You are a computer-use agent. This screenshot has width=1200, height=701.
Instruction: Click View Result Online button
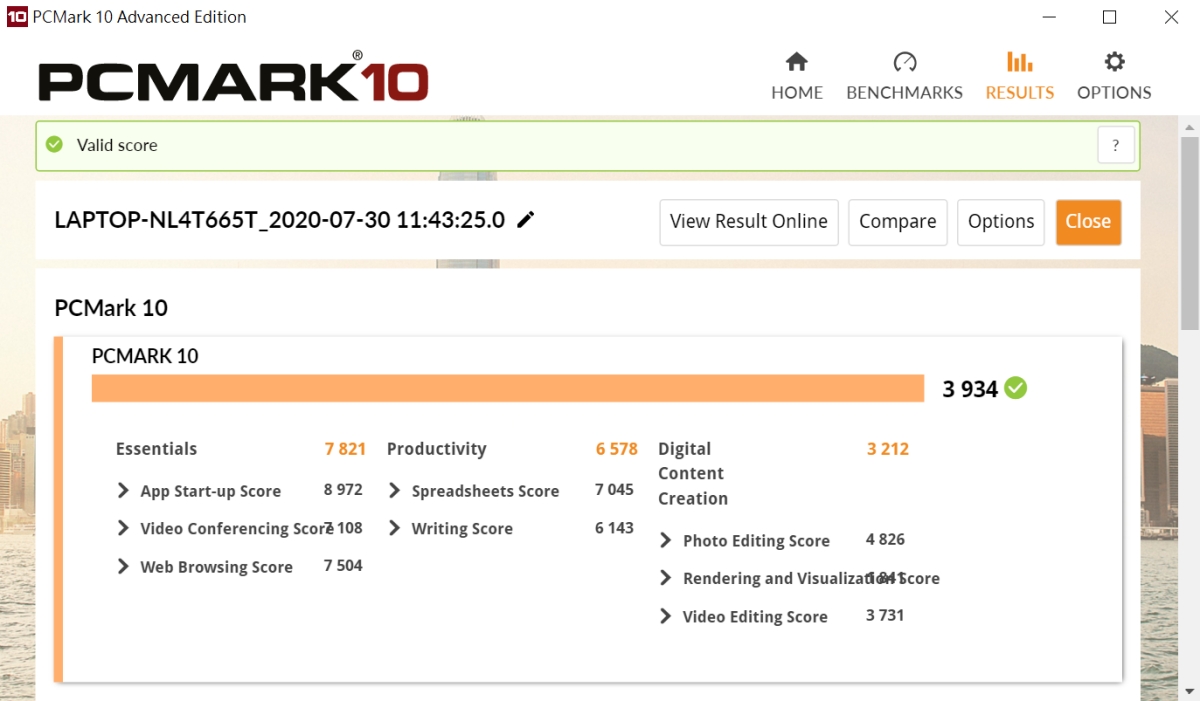748,222
